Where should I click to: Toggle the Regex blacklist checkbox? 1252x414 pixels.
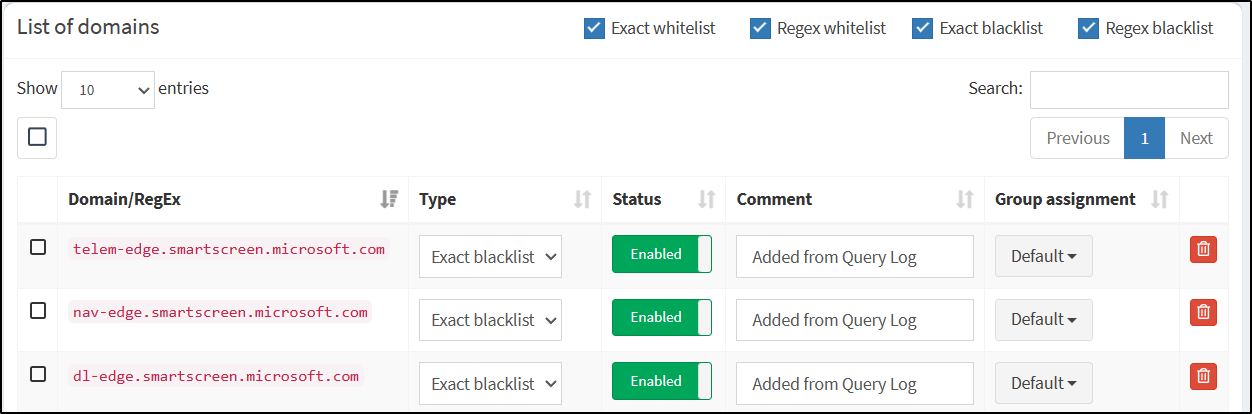(x=1088, y=28)
